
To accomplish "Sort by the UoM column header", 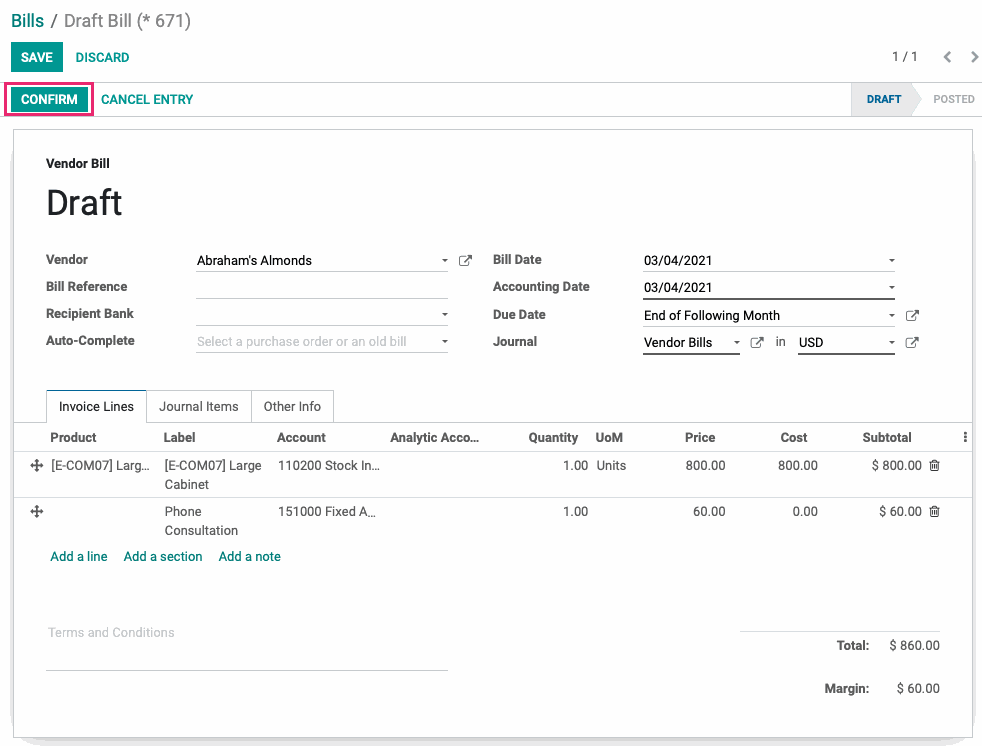I will pos(609,437).
